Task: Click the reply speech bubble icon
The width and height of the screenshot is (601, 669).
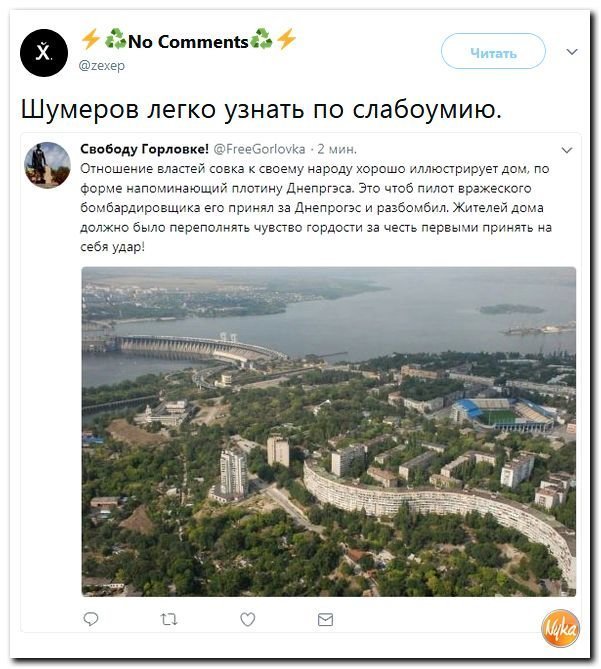Action: click(91, 619)
